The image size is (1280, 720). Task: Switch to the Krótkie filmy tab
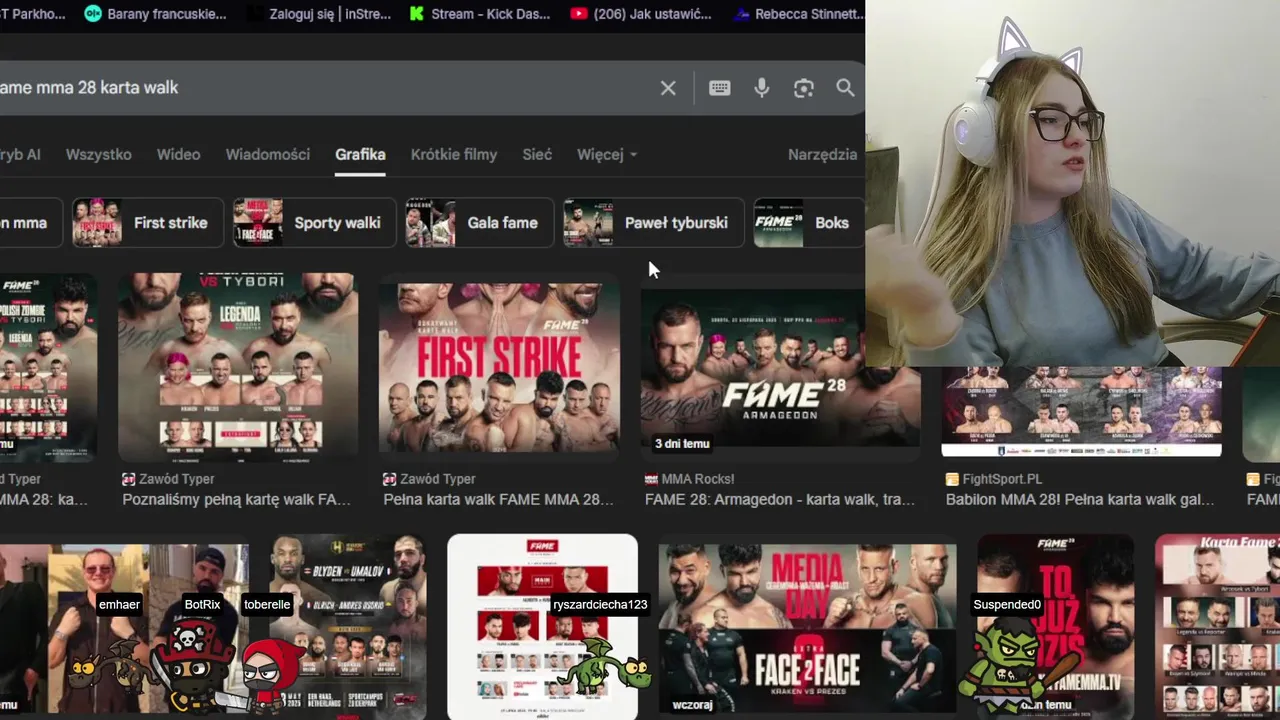pyautogui.click(x=453, y=154)
